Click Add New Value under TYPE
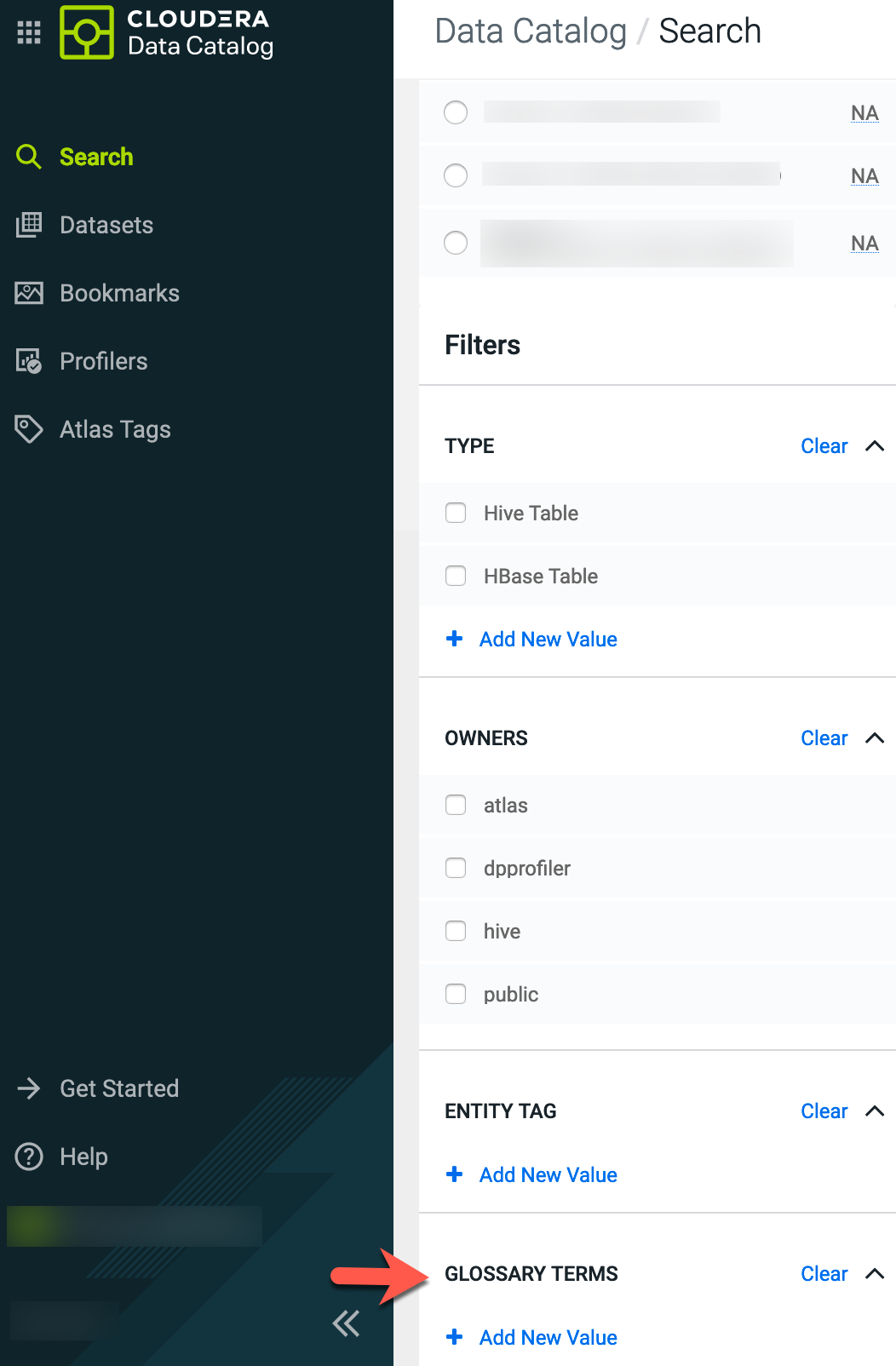This screenshot has width=896, height=1366. [548, 640]
